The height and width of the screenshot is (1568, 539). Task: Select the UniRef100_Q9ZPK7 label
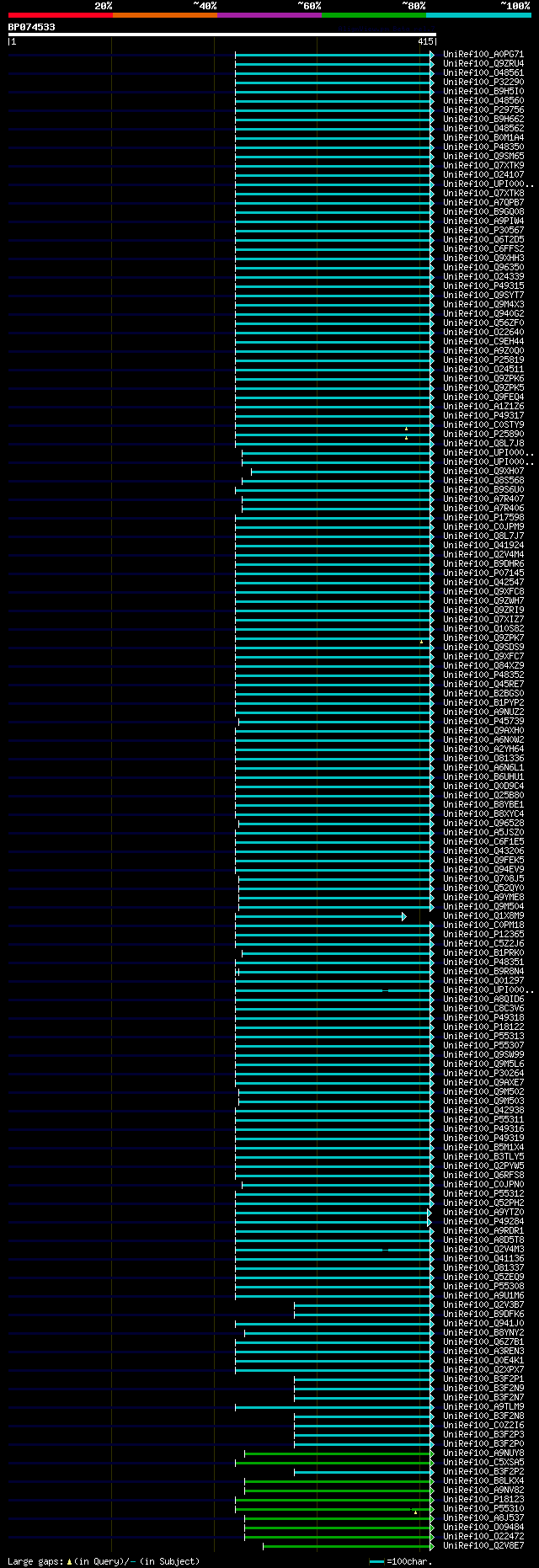pos(483,638)
